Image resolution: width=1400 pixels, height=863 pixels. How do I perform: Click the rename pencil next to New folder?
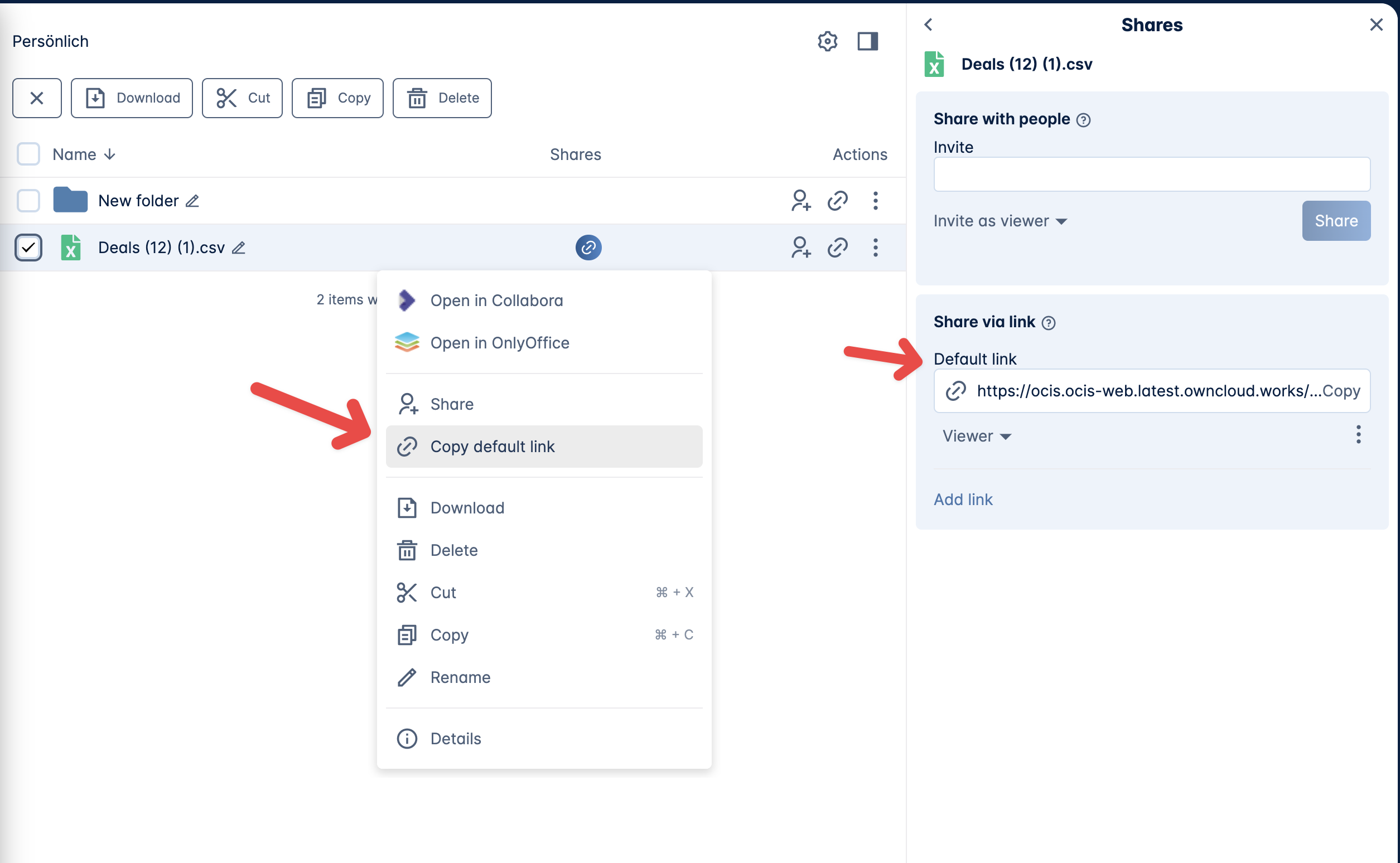(x=192, y=201)
